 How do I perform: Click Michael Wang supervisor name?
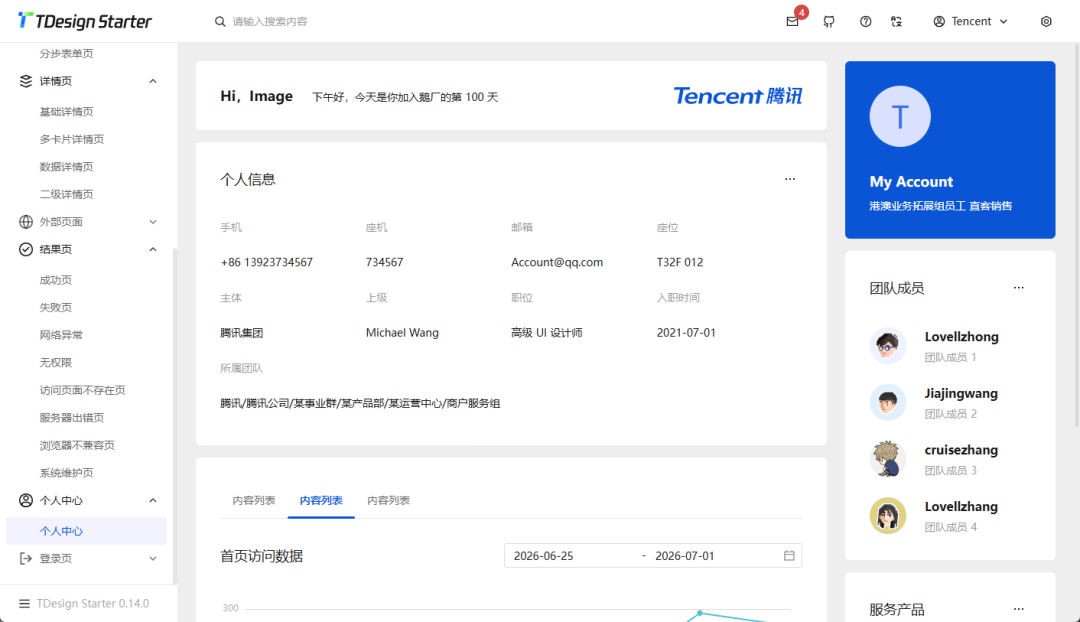pos(402,333)
